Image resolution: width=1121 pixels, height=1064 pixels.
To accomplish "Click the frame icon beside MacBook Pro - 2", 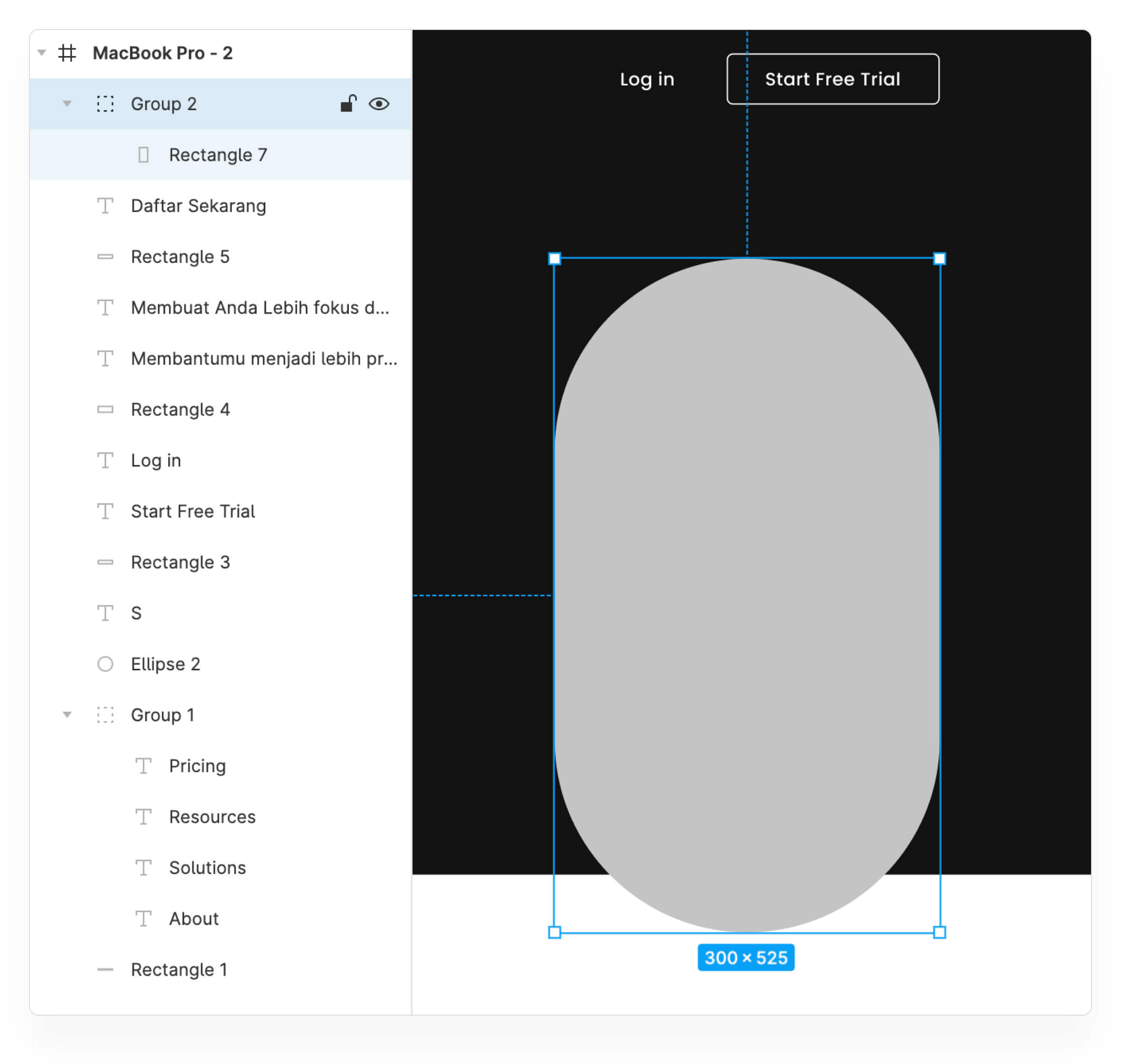I will (x=67, y=53).
